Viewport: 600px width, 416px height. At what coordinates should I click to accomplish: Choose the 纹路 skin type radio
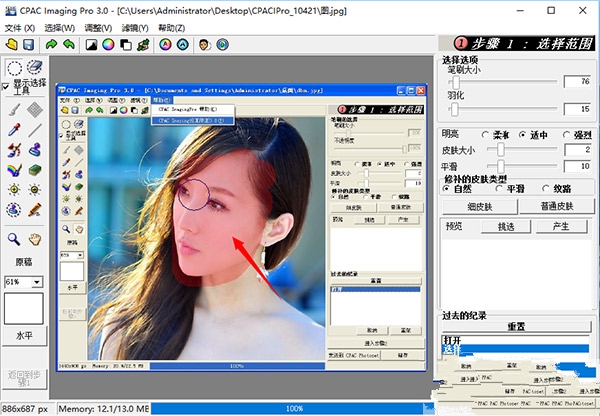coord(545,189)
